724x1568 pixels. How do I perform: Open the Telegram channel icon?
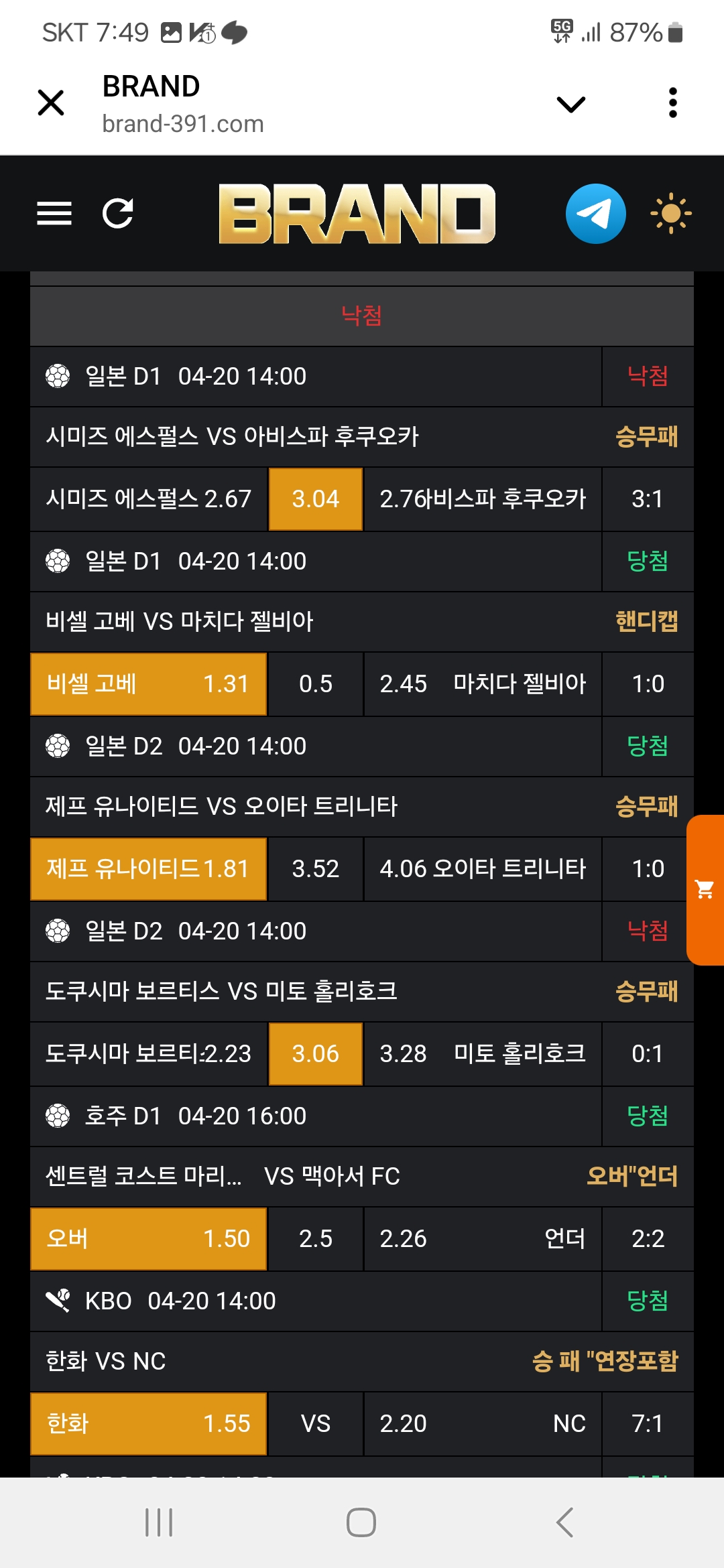coord(595,214)
